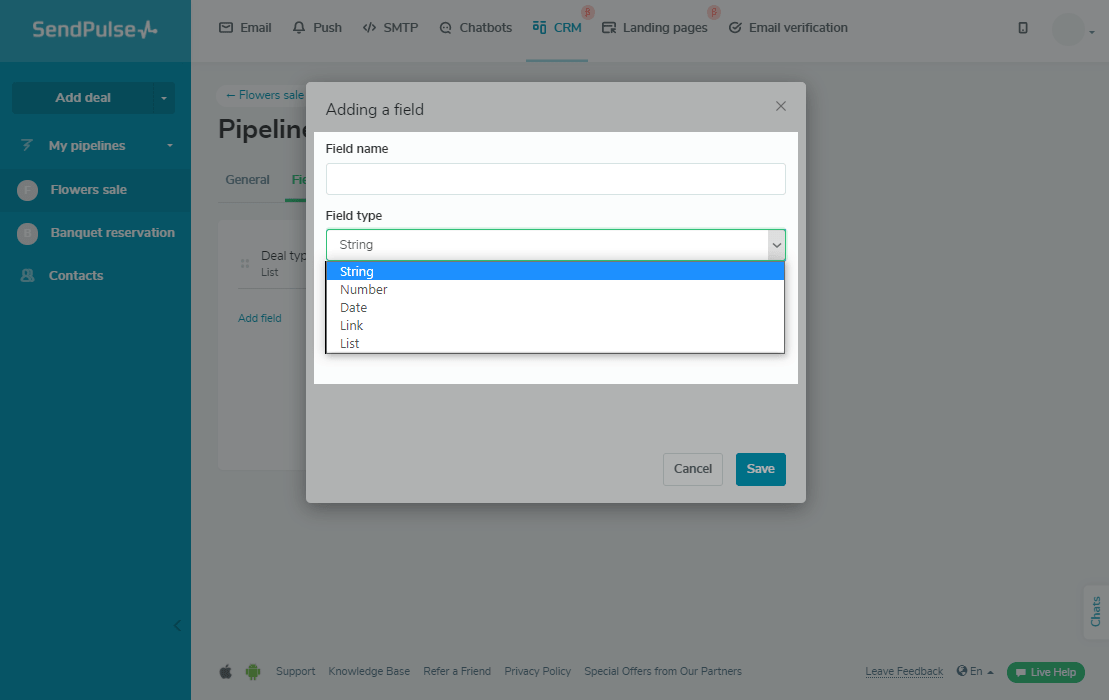The image size is (1109, 700).
Task: Collapse the sidebar with the chevron arrow
Action: (178, 626)
